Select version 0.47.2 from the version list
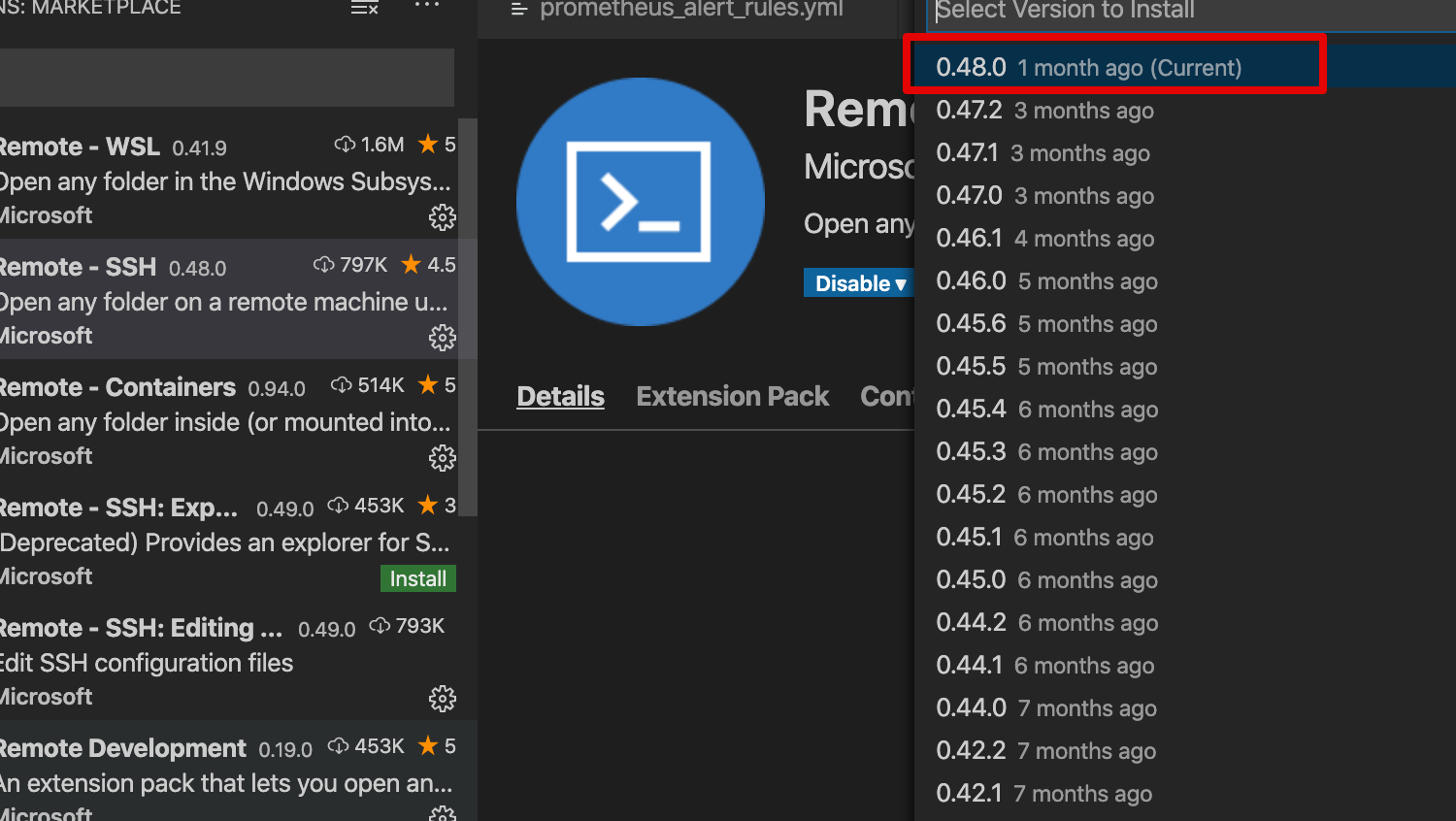This screenshot has width=1456, height=821. 1043,110
